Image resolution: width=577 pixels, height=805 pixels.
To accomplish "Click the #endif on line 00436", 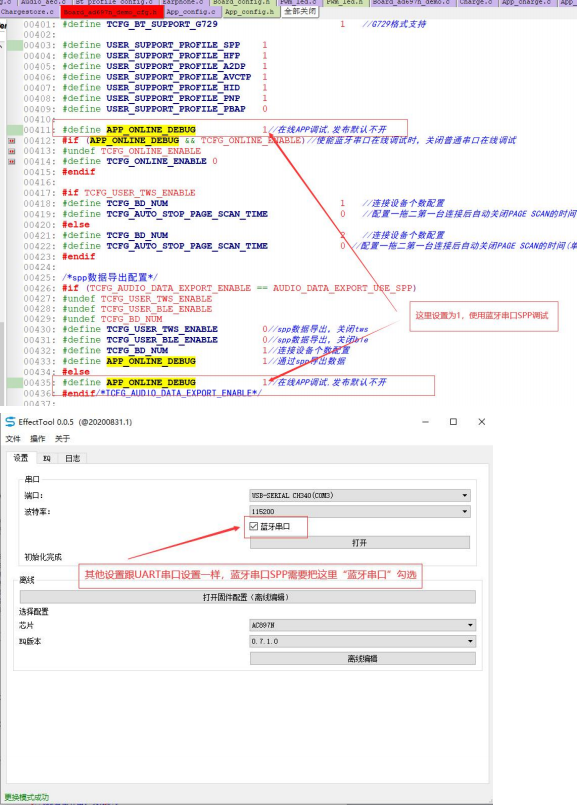I will coord(79,393).
